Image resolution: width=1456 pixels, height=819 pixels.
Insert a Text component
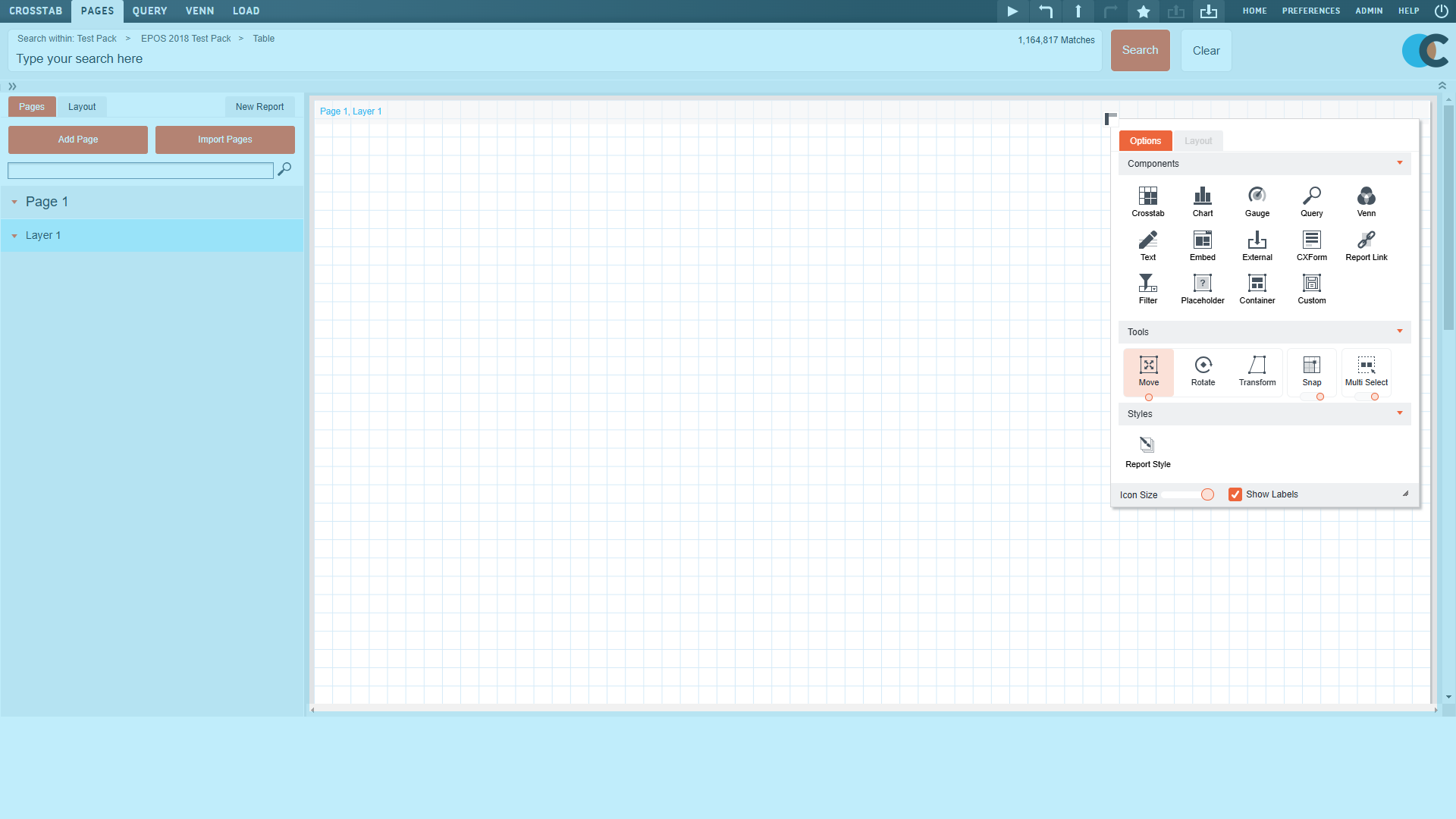[x=1147, y=243]
